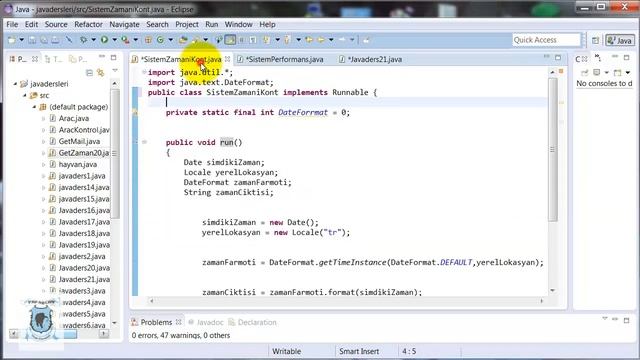Open the Refactor menu
The height and width of the screenshot is (360, 640).
pyautogui.click(x=88, y=24)
